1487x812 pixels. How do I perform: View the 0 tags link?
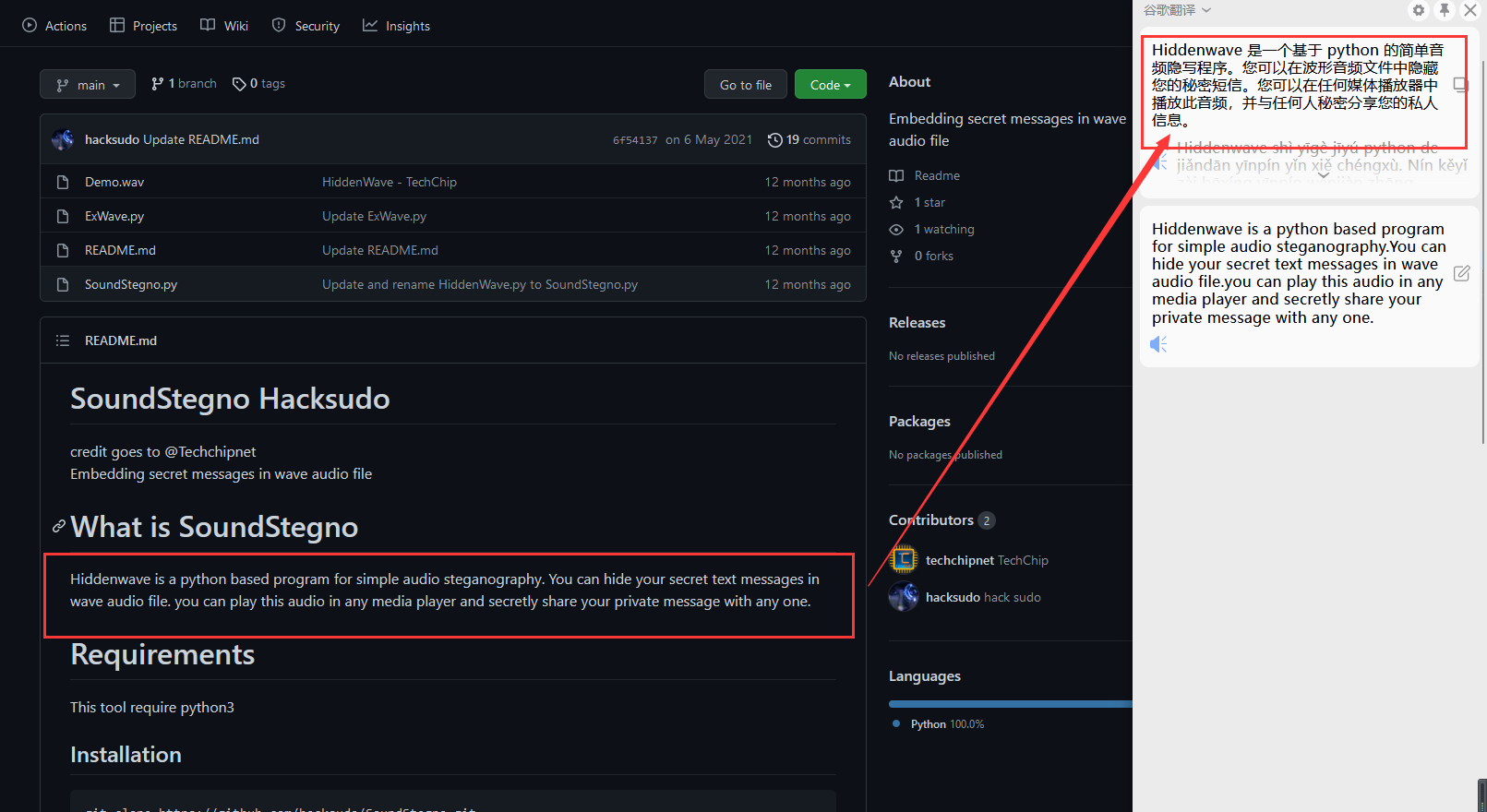pos(258,83)
